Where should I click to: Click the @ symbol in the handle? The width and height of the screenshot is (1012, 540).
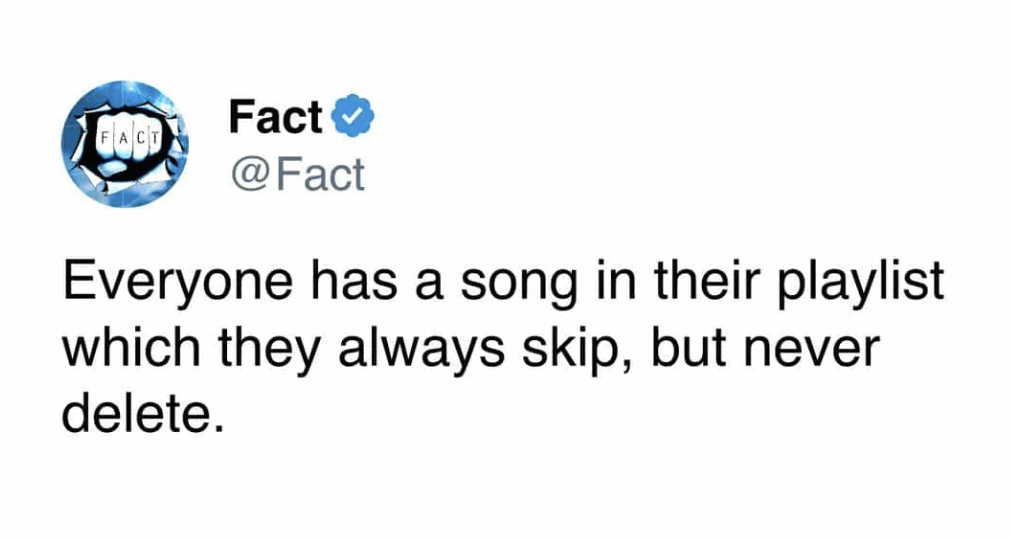click(x=247, y=175)
